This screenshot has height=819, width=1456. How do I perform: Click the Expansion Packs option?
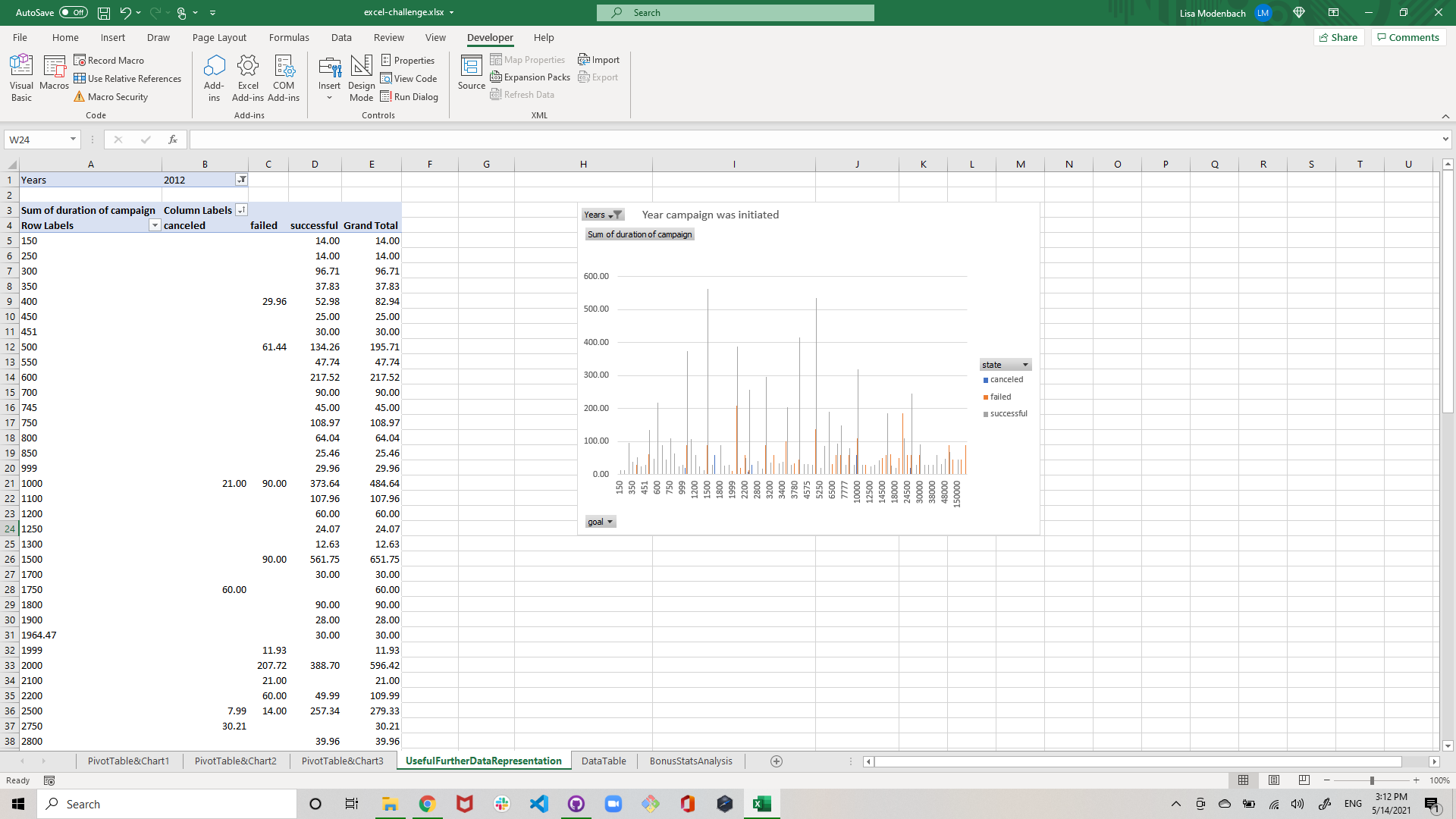click(x=529, y=77)
